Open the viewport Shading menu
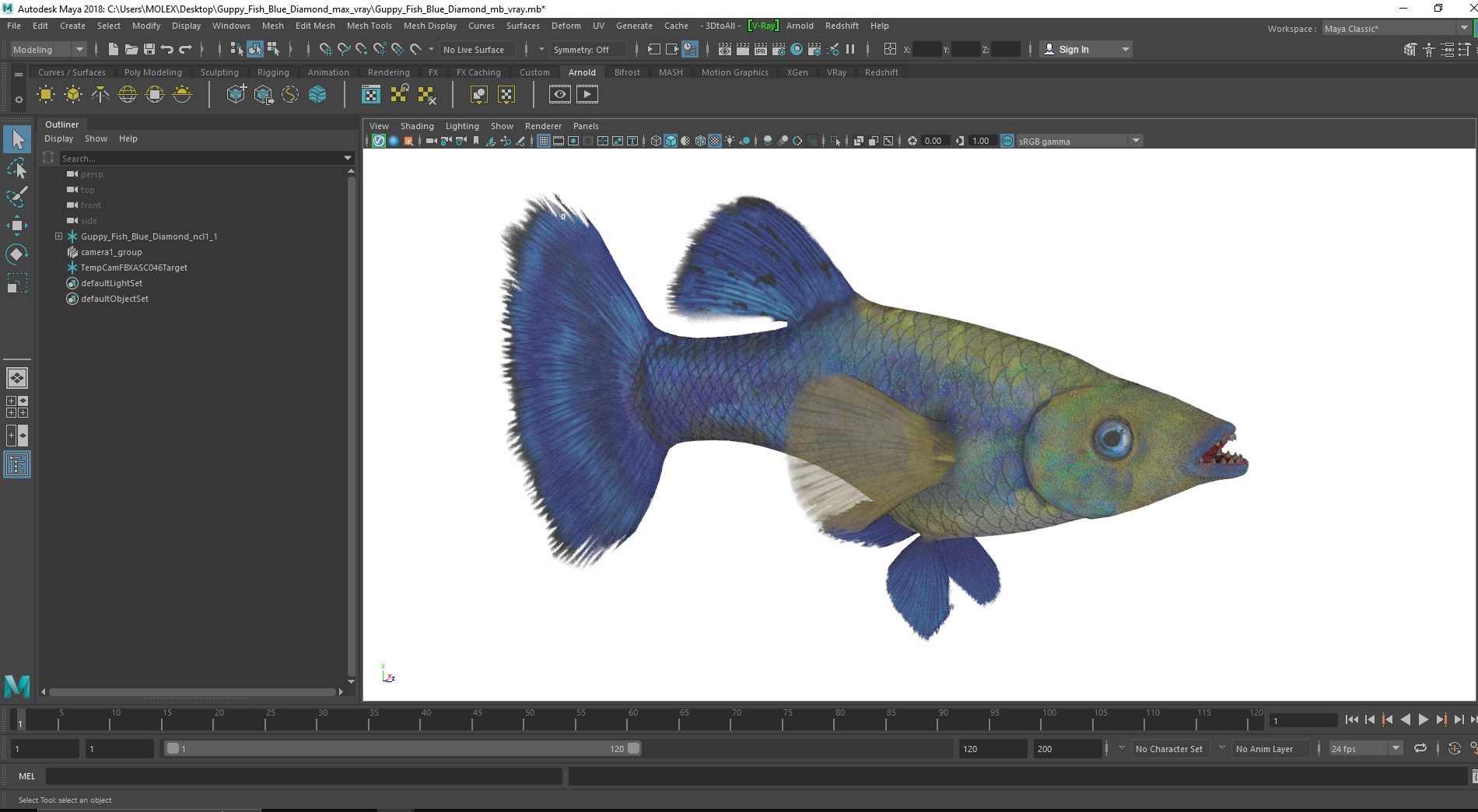This screenshot has height=812, width=1478. 417,126
